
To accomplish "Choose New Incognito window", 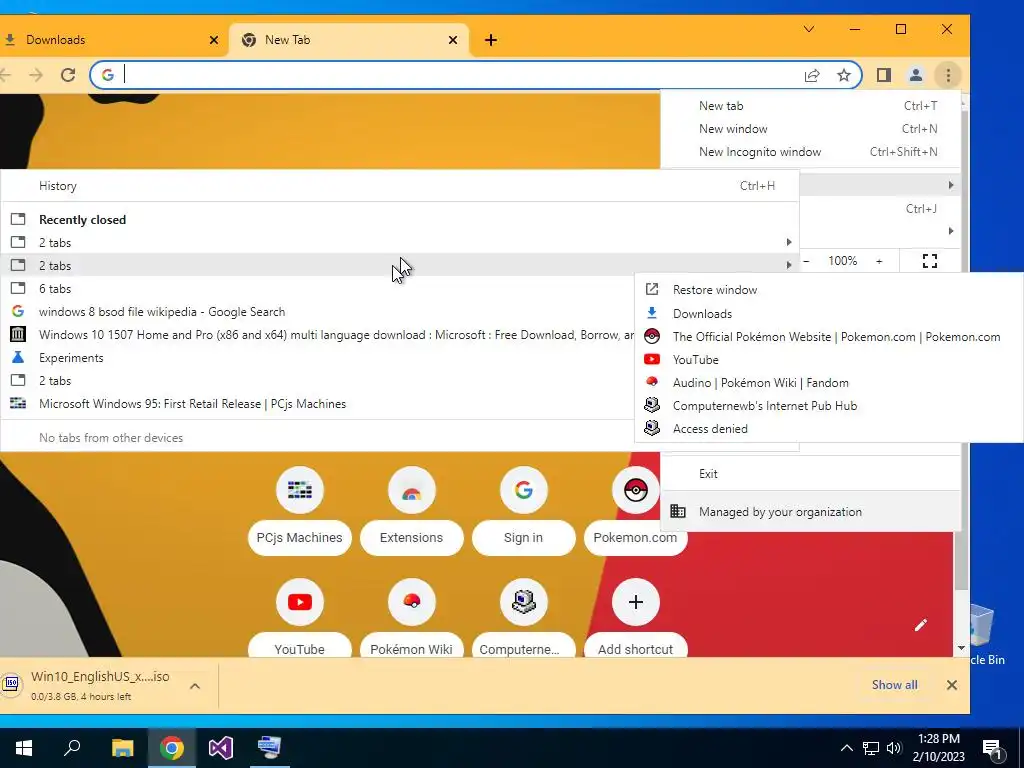I will pyautogui.click(x=810, y=152).
